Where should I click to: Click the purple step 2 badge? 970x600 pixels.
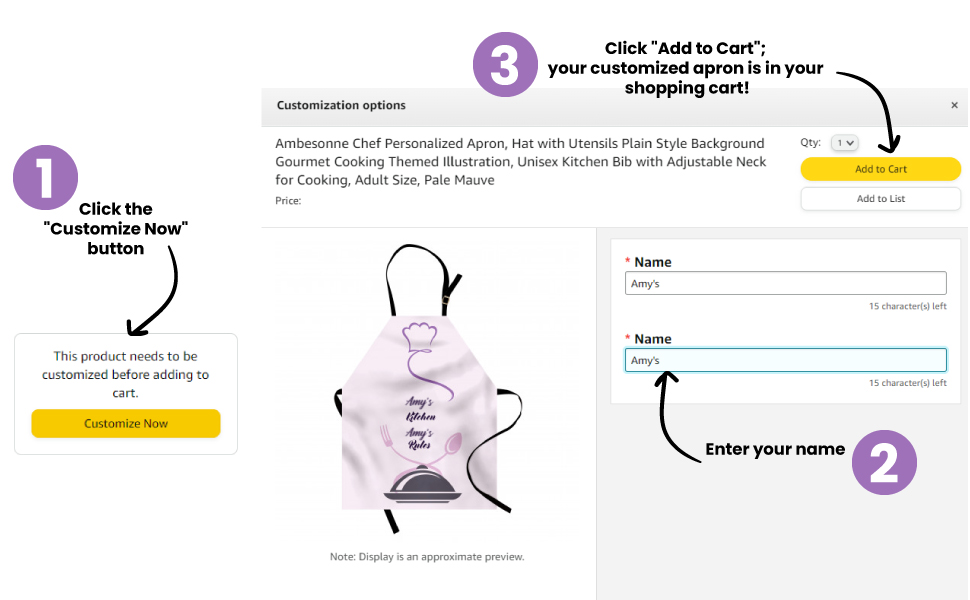(884, 462)
